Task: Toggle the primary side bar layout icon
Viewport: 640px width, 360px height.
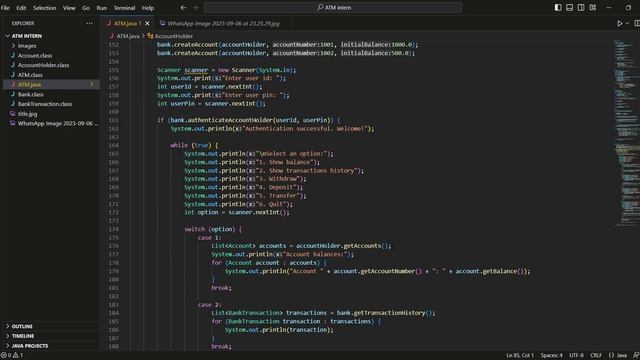Action: coord(558,7)
